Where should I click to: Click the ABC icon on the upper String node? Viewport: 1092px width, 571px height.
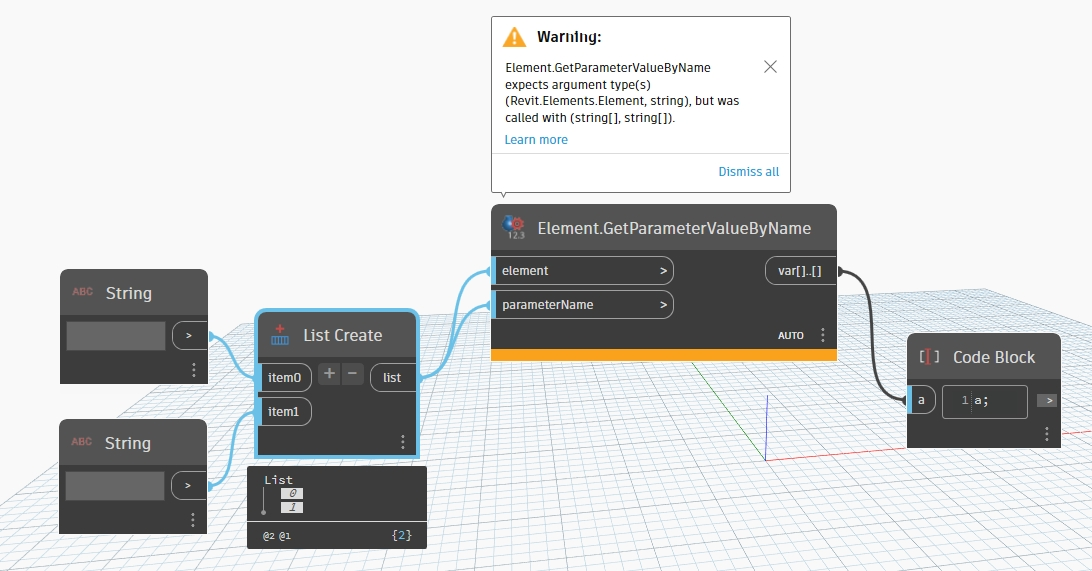point(82,293)
